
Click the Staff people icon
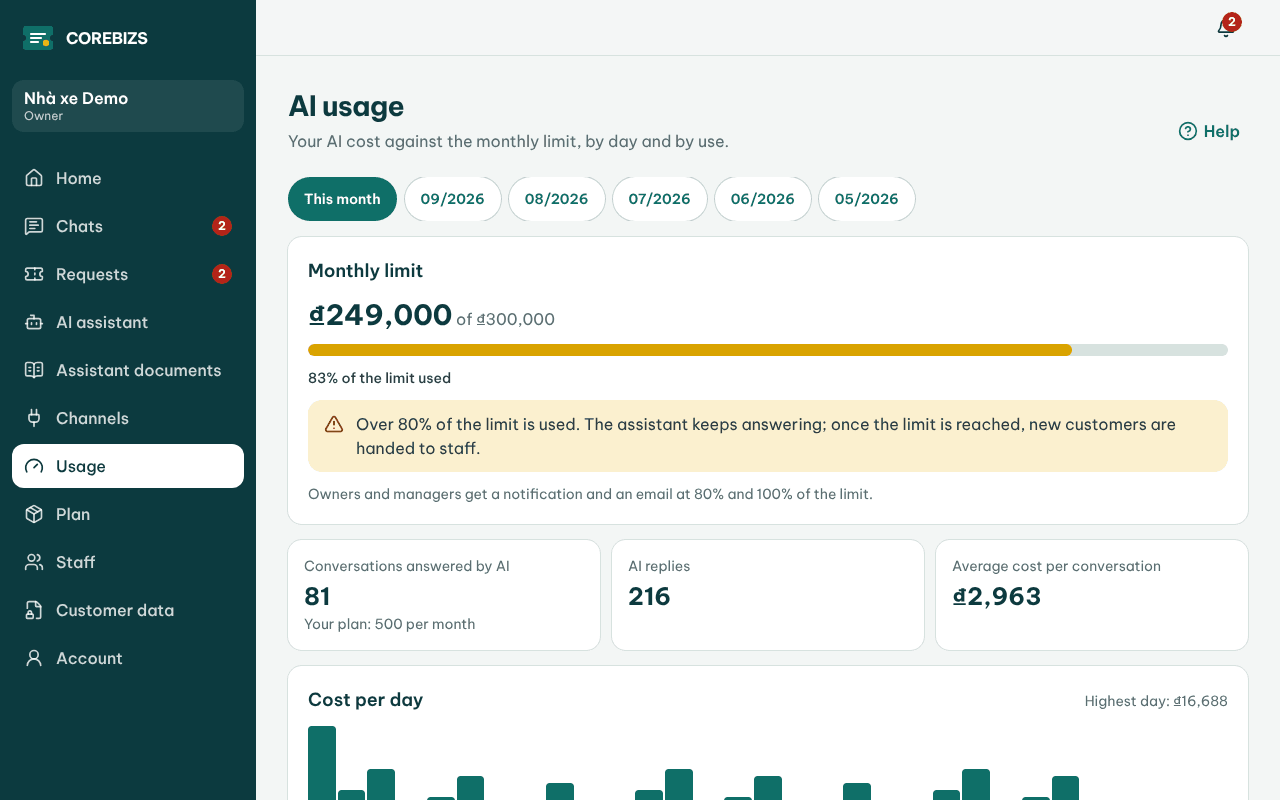pos(34,562)
